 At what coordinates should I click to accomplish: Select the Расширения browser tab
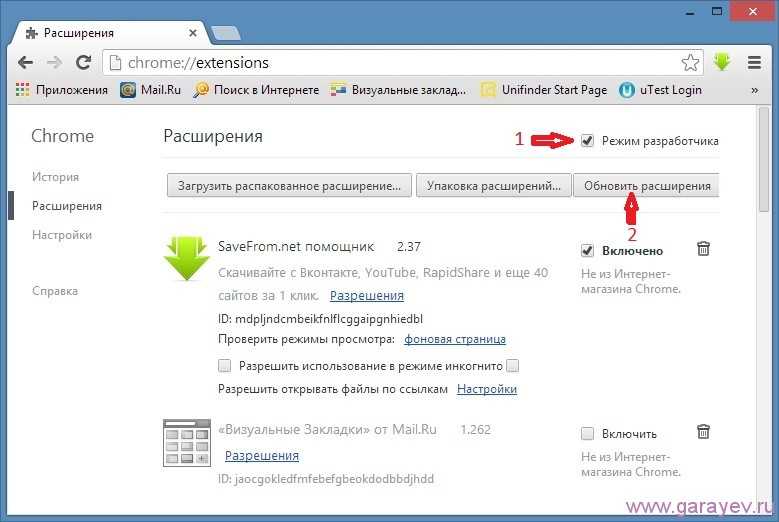109,33
